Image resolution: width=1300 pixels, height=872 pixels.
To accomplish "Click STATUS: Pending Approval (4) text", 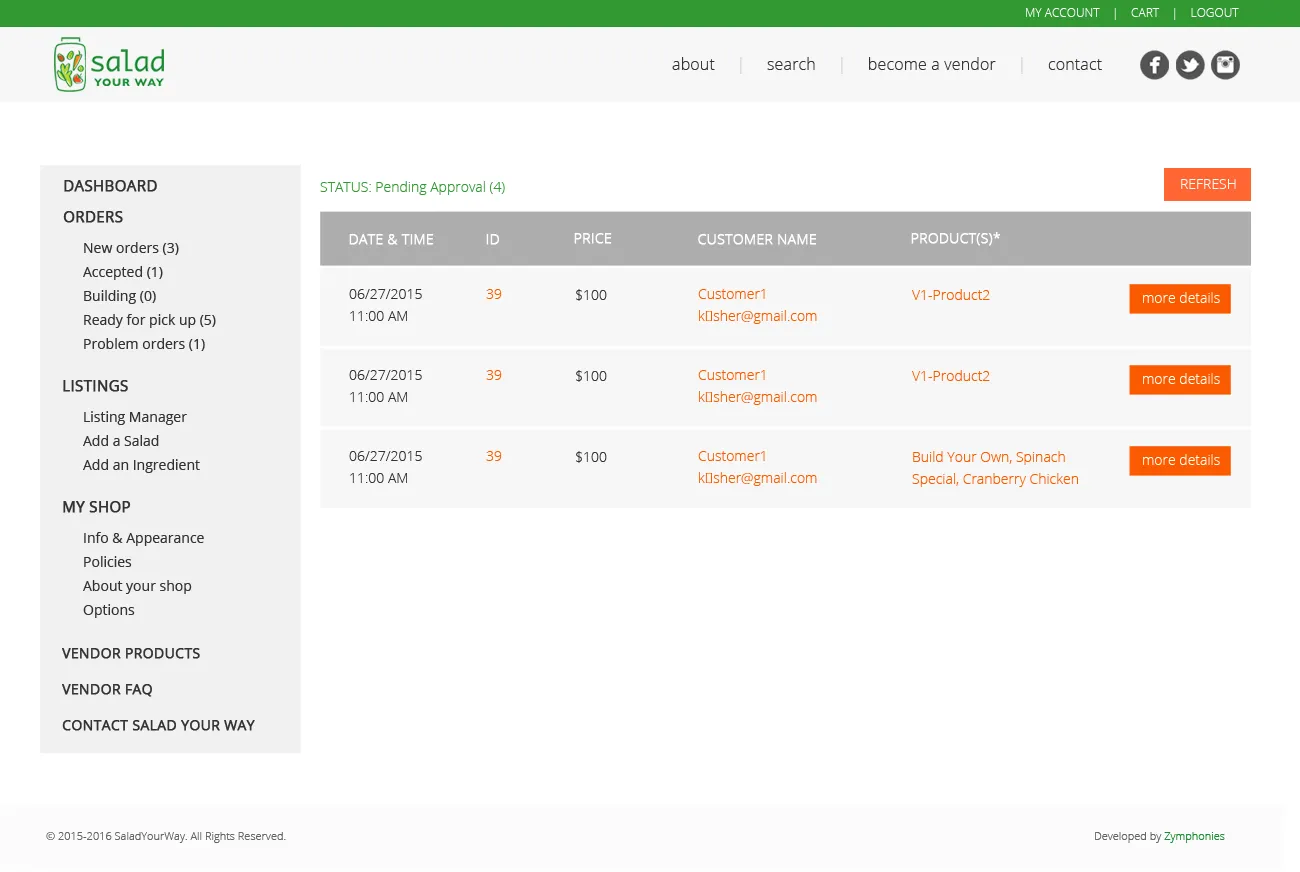I will pyautogui.click(x=412, y=187).
